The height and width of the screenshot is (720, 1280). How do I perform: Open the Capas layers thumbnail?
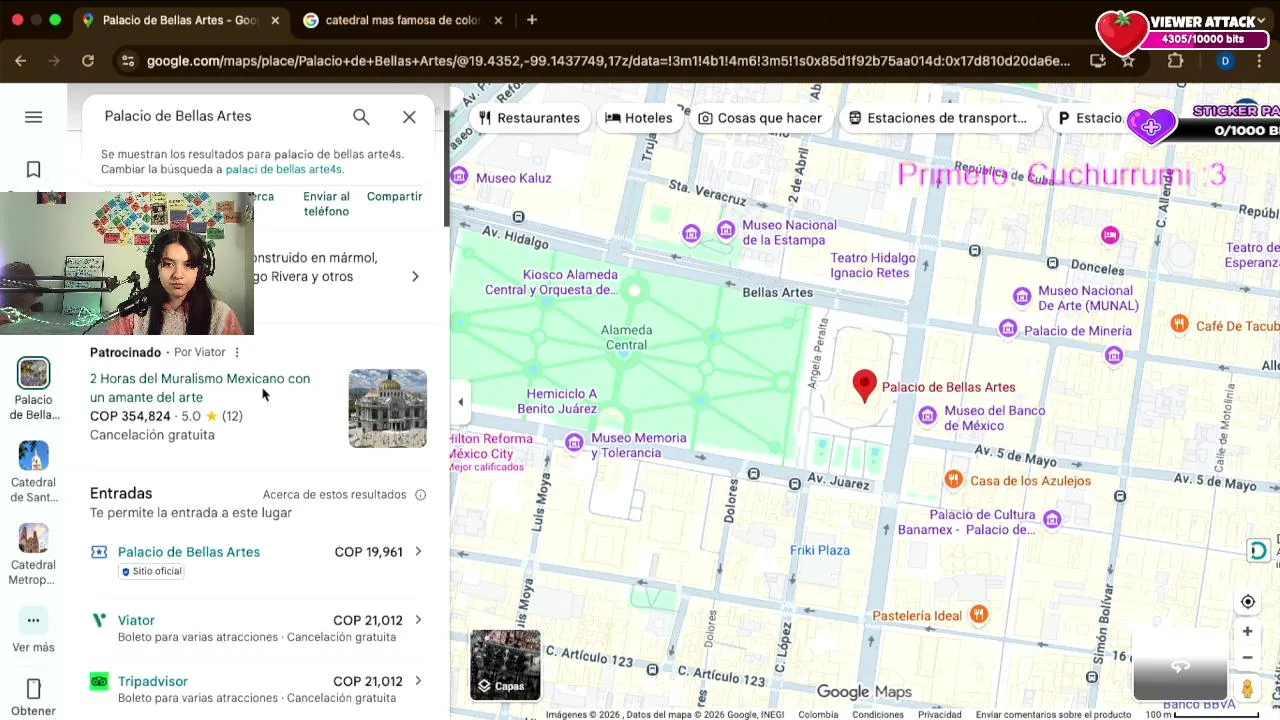pyautogui.click(x=505, y=665)
